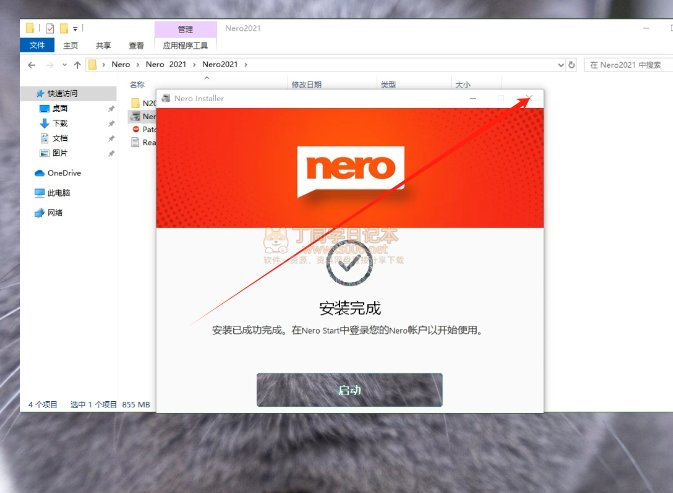673x493 pixels.
Task: Select the Readme text file icon
Action: pos(135,142)
